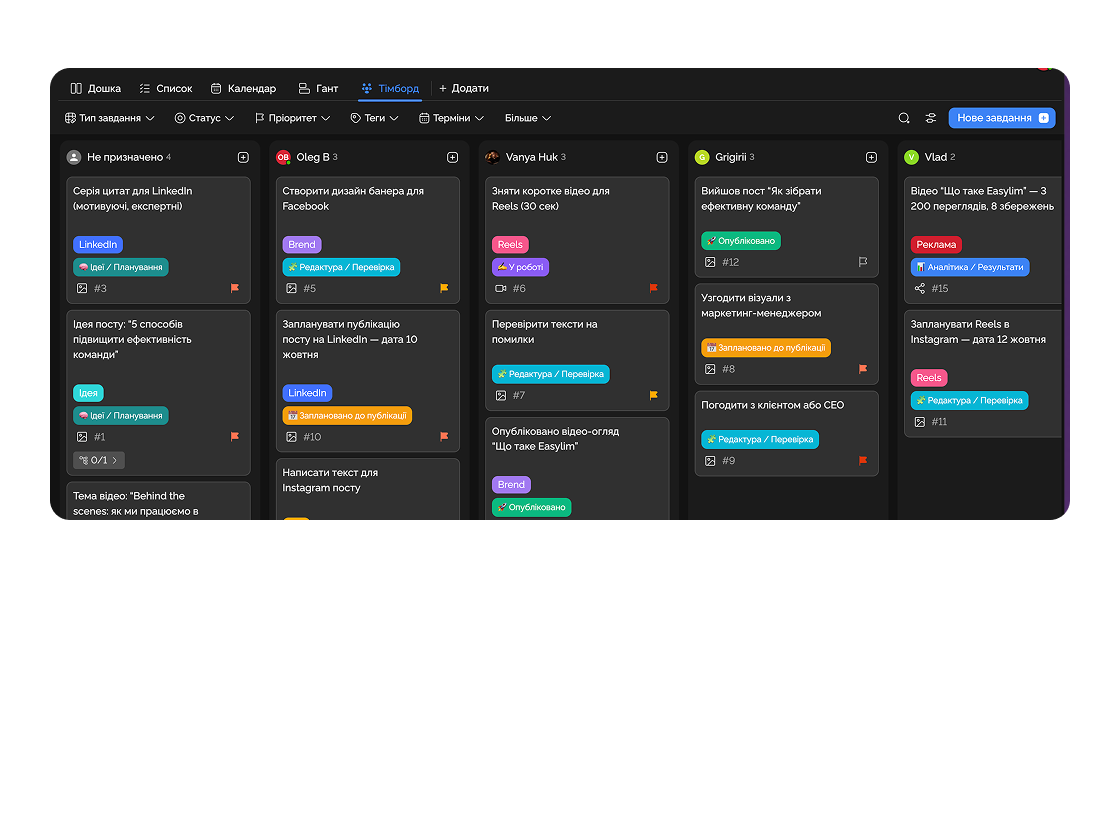Click the pink Reels tag on task #6
The width and height of the screenshot is (1118, 838).
510,244
